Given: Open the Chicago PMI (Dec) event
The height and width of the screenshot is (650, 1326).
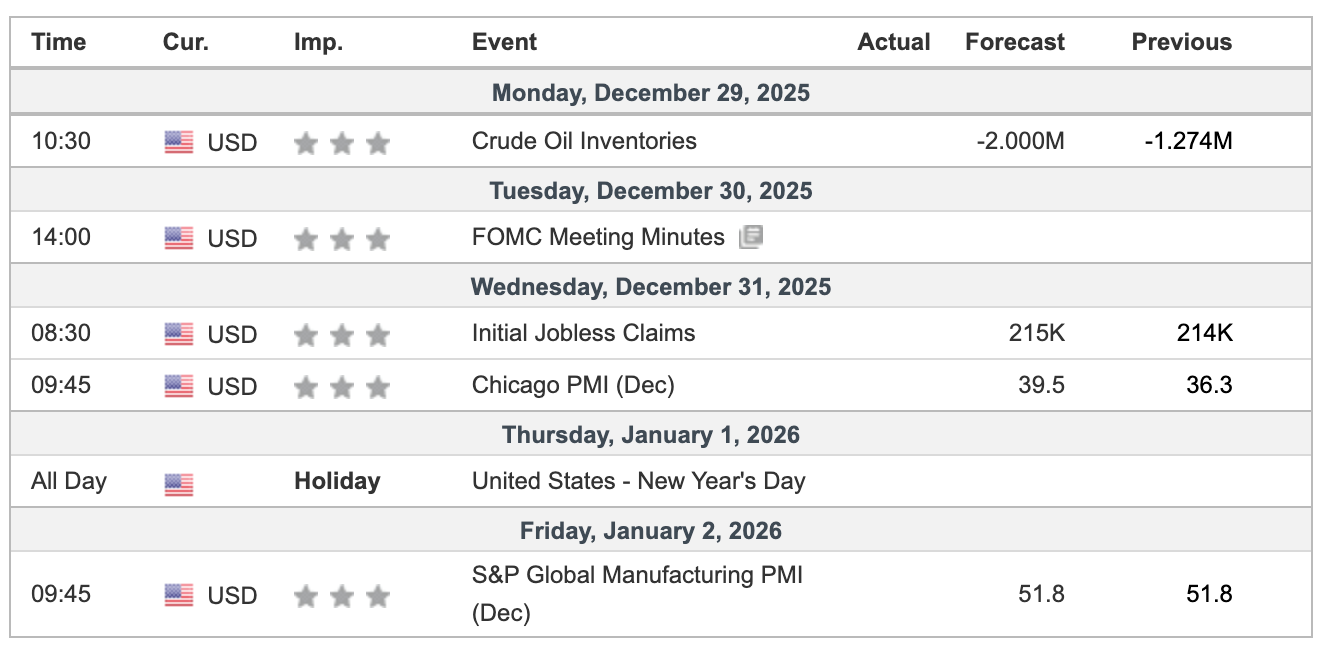Looking at the screenshot, I should pyautogui.click(x=573, y=385).
